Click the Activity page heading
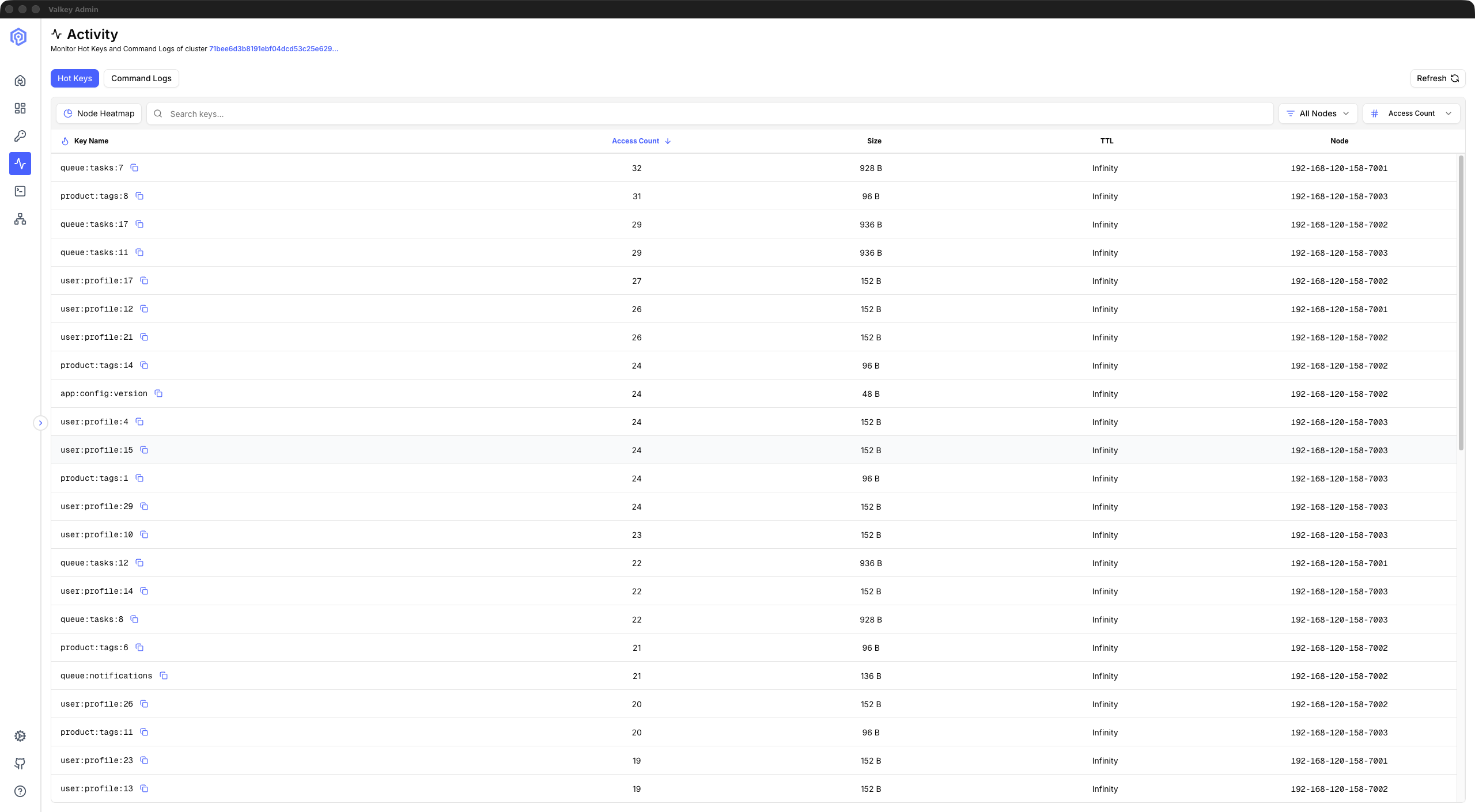 pyautogui.click(x=92, y=35)
